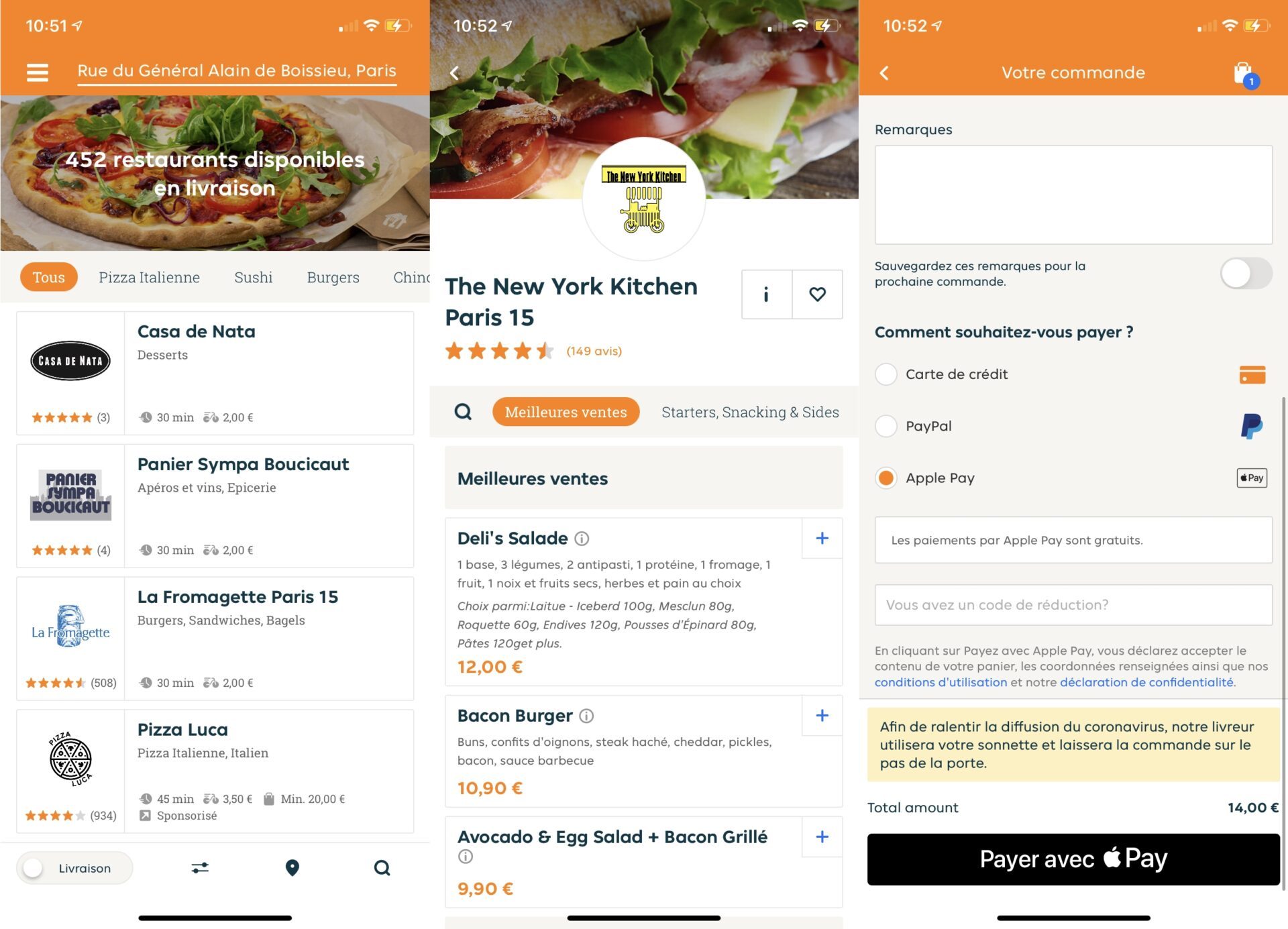Go back from restaurant page
Image resolution: width=1288 pixels, height=929 pixels.
(455, 72)
